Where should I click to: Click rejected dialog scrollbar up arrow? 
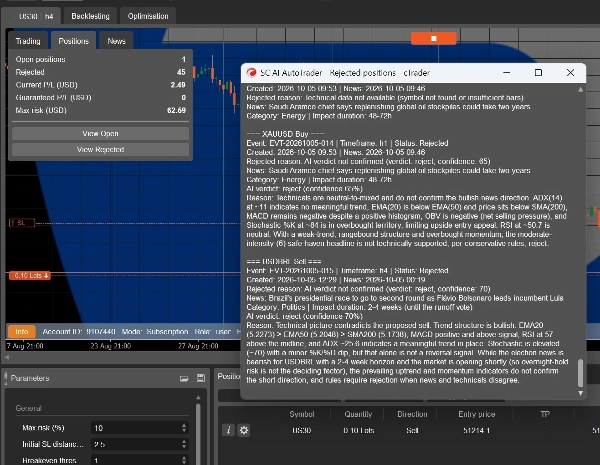580,90
